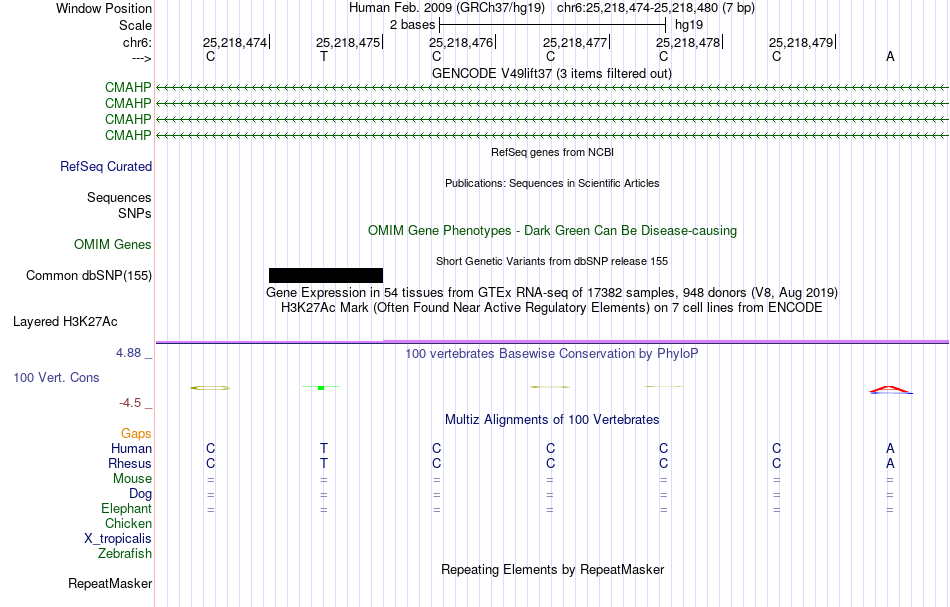Image resolution: width=950 pixels, height=607 pixels.
Task: Click the Chicken species label
Action: tap(128, 523)
